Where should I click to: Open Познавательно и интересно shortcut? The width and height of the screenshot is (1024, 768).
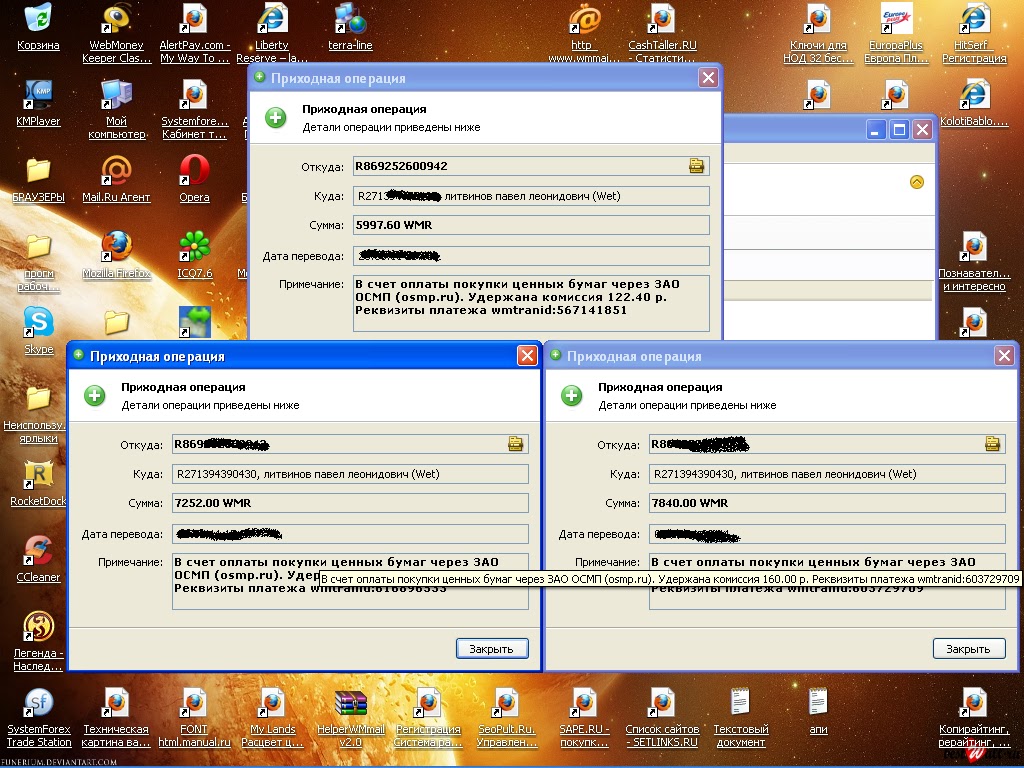tap(974, 261)
